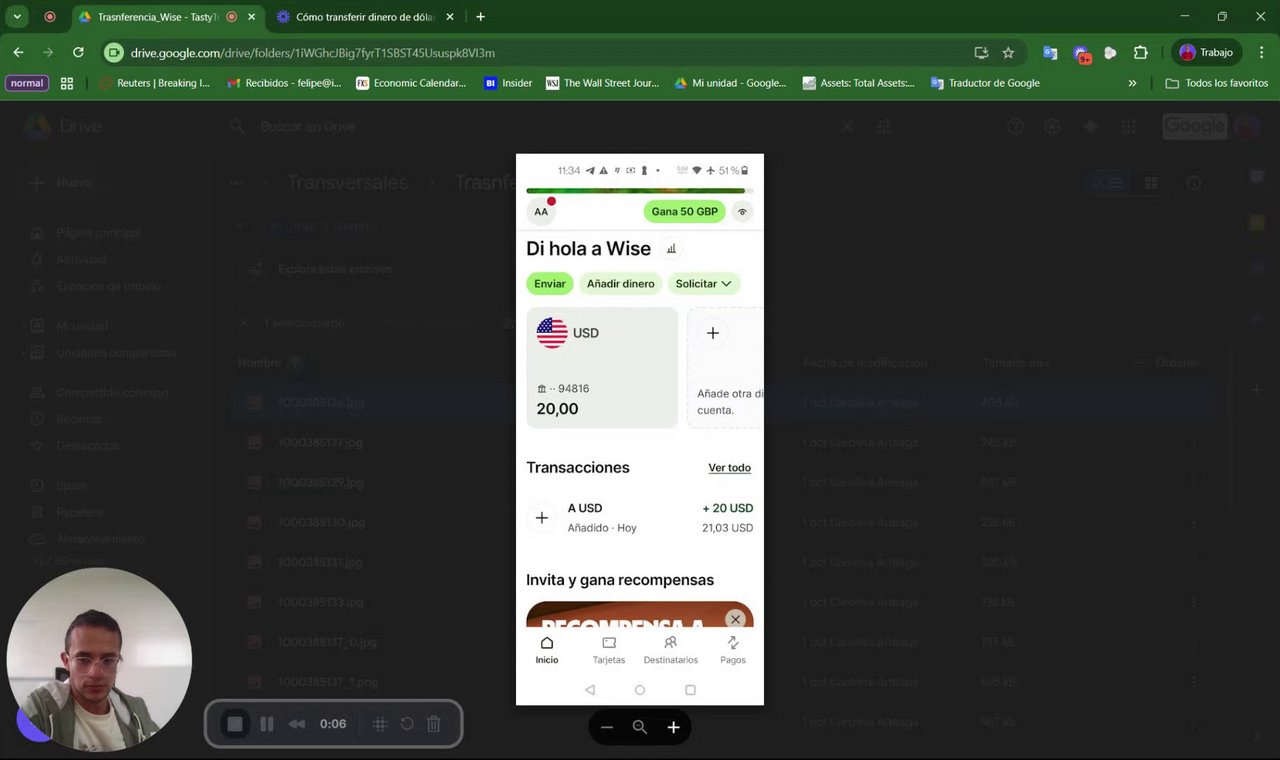
Task: Zoom out of the image preview
Action: (606, 727)
